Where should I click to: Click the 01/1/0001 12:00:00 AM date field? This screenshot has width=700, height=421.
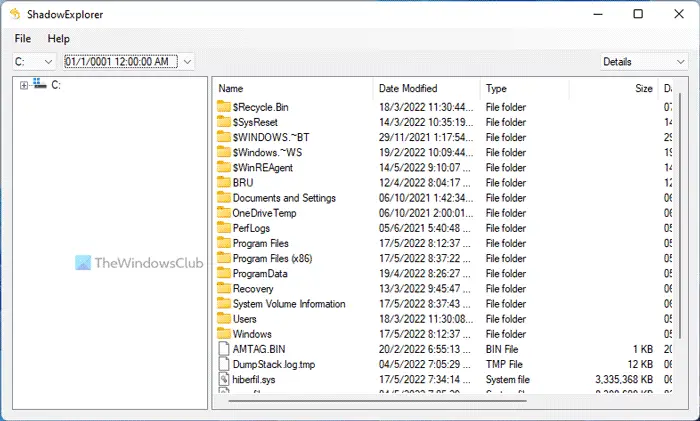[x=121, y=62]
